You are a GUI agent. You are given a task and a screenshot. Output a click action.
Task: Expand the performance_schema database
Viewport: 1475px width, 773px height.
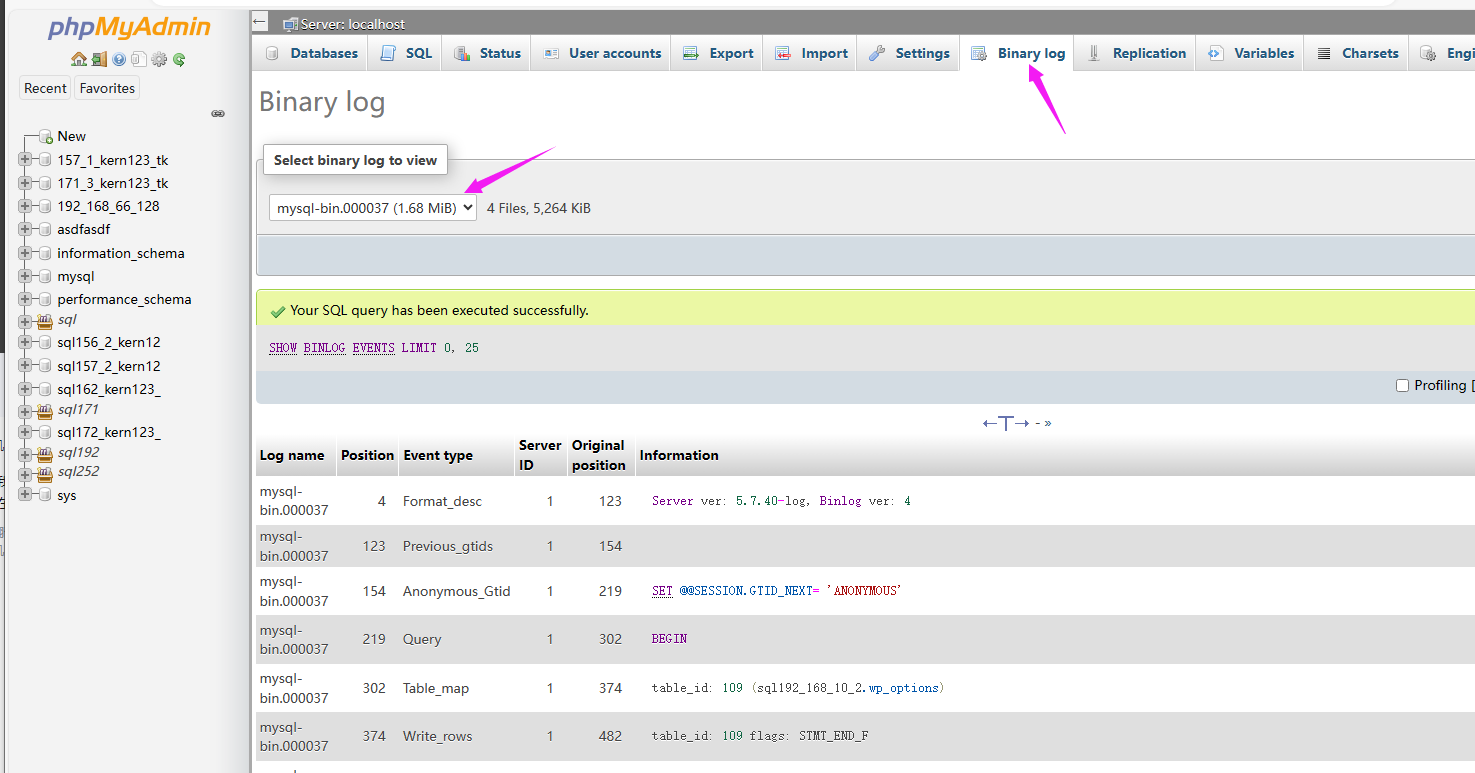pyautogui.click(x=25, y=299)
